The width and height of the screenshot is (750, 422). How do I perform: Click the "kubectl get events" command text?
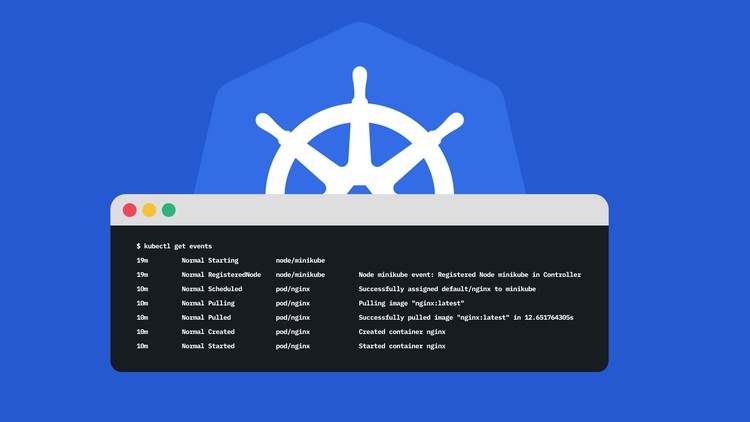point(178,246)
